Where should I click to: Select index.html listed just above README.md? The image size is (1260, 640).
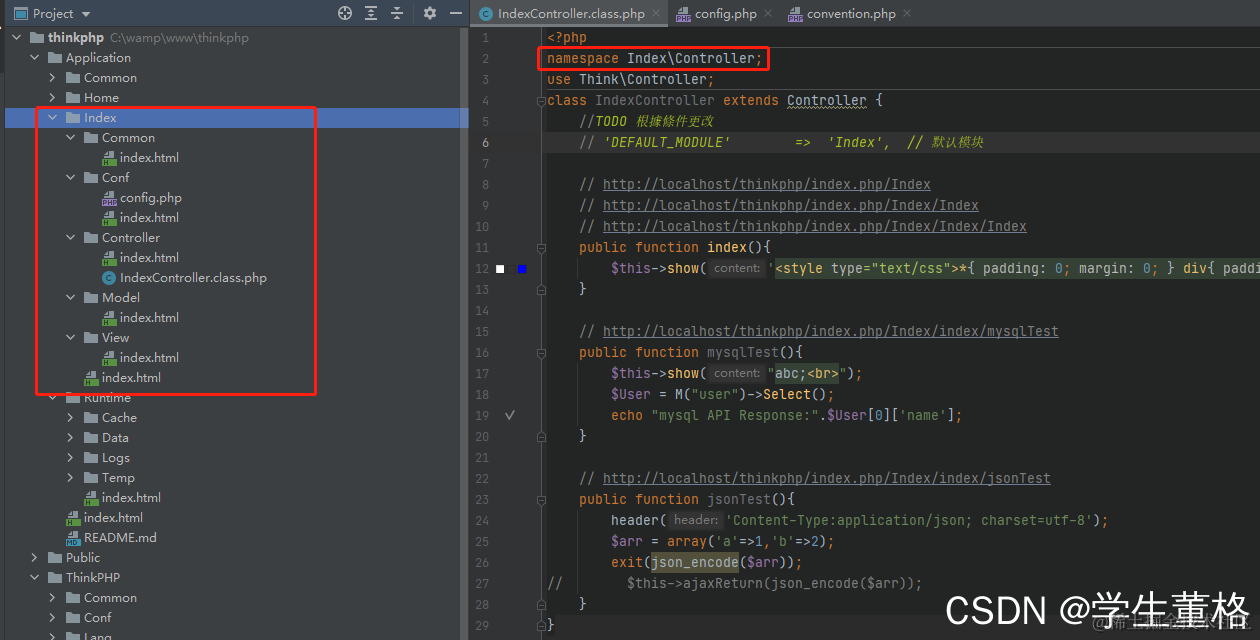113,518
